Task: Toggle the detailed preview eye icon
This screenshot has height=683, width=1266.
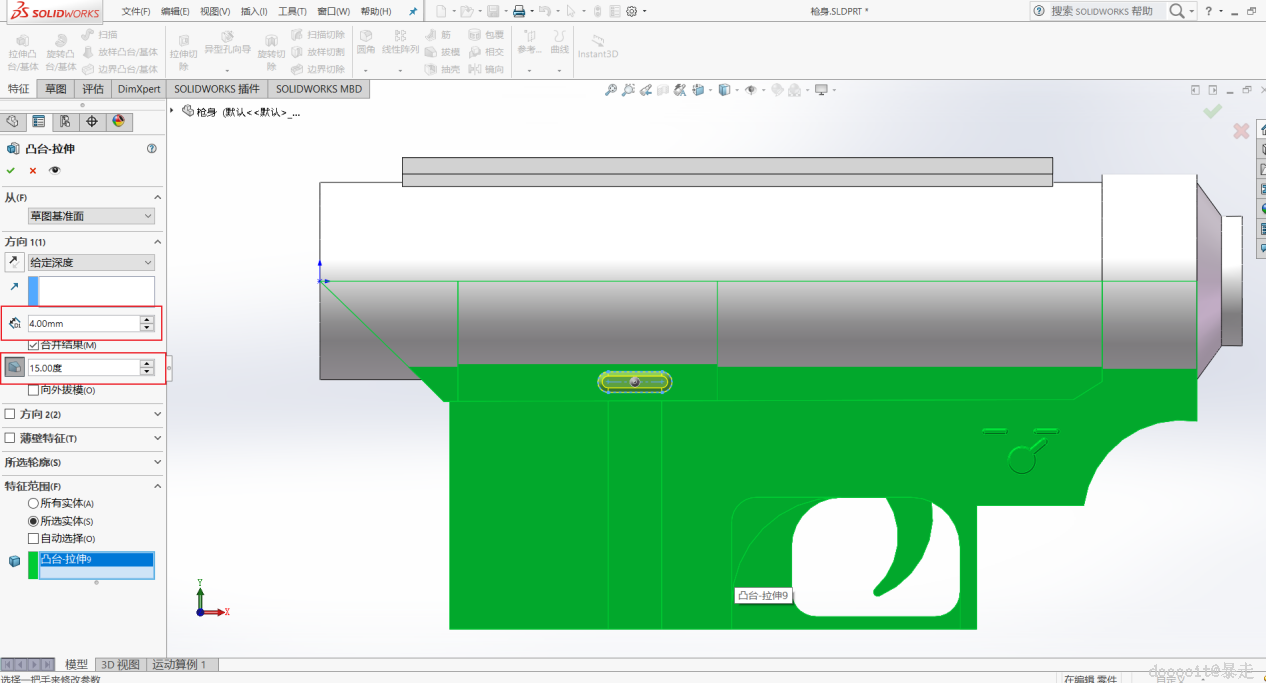Action: click(55, 170)
